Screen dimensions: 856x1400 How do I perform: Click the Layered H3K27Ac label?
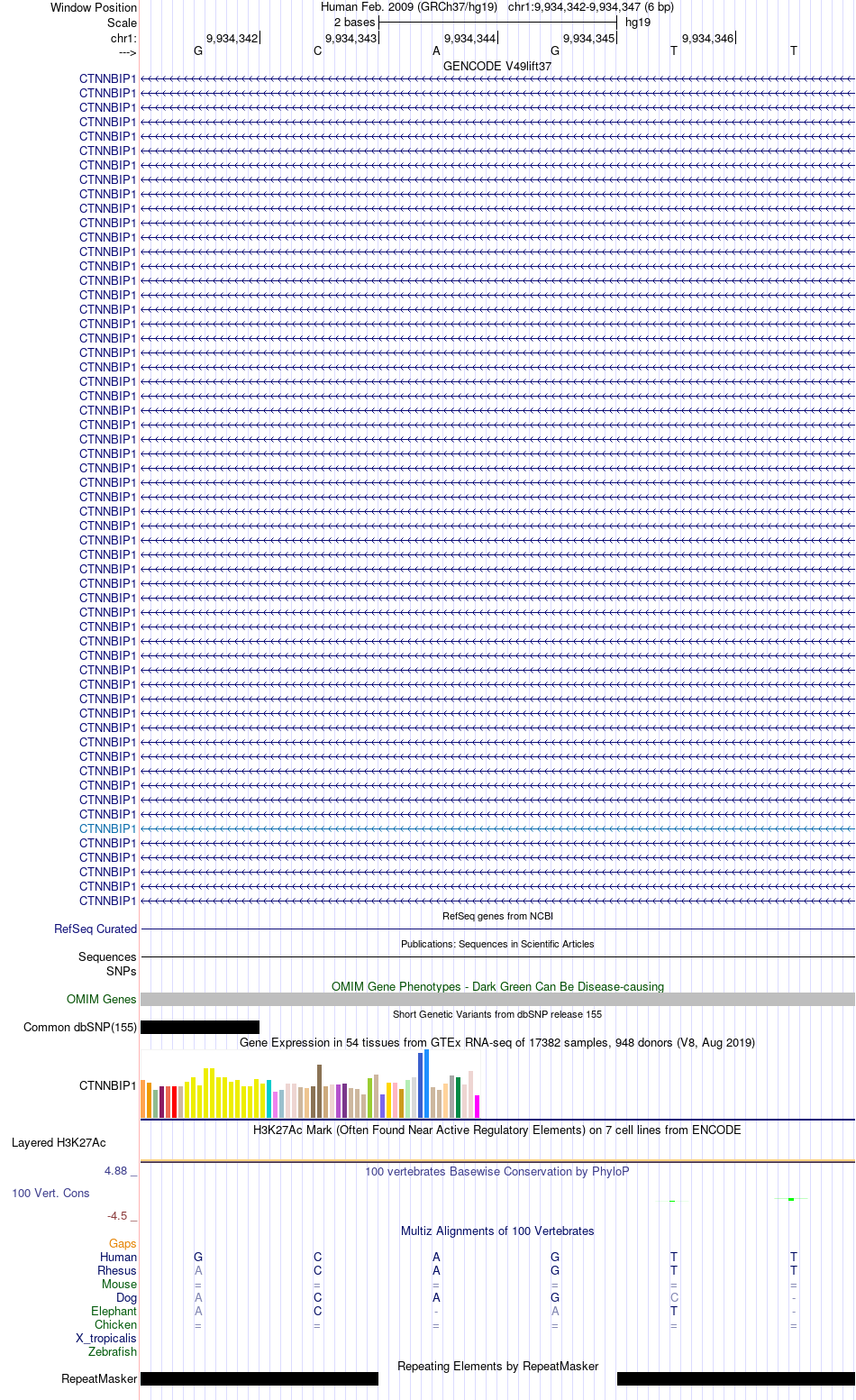[59, 1142]
